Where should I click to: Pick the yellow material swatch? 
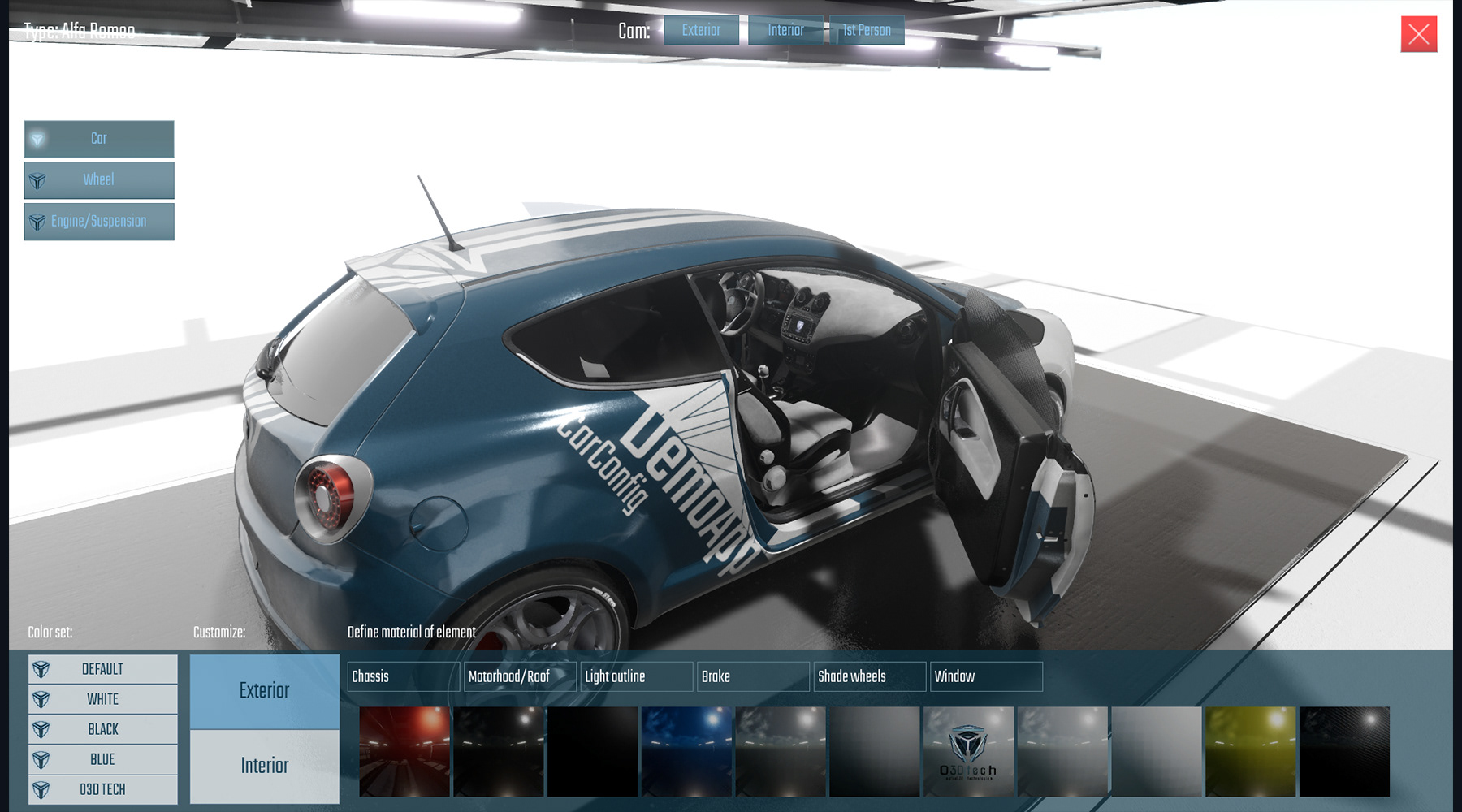point(1251,751)
